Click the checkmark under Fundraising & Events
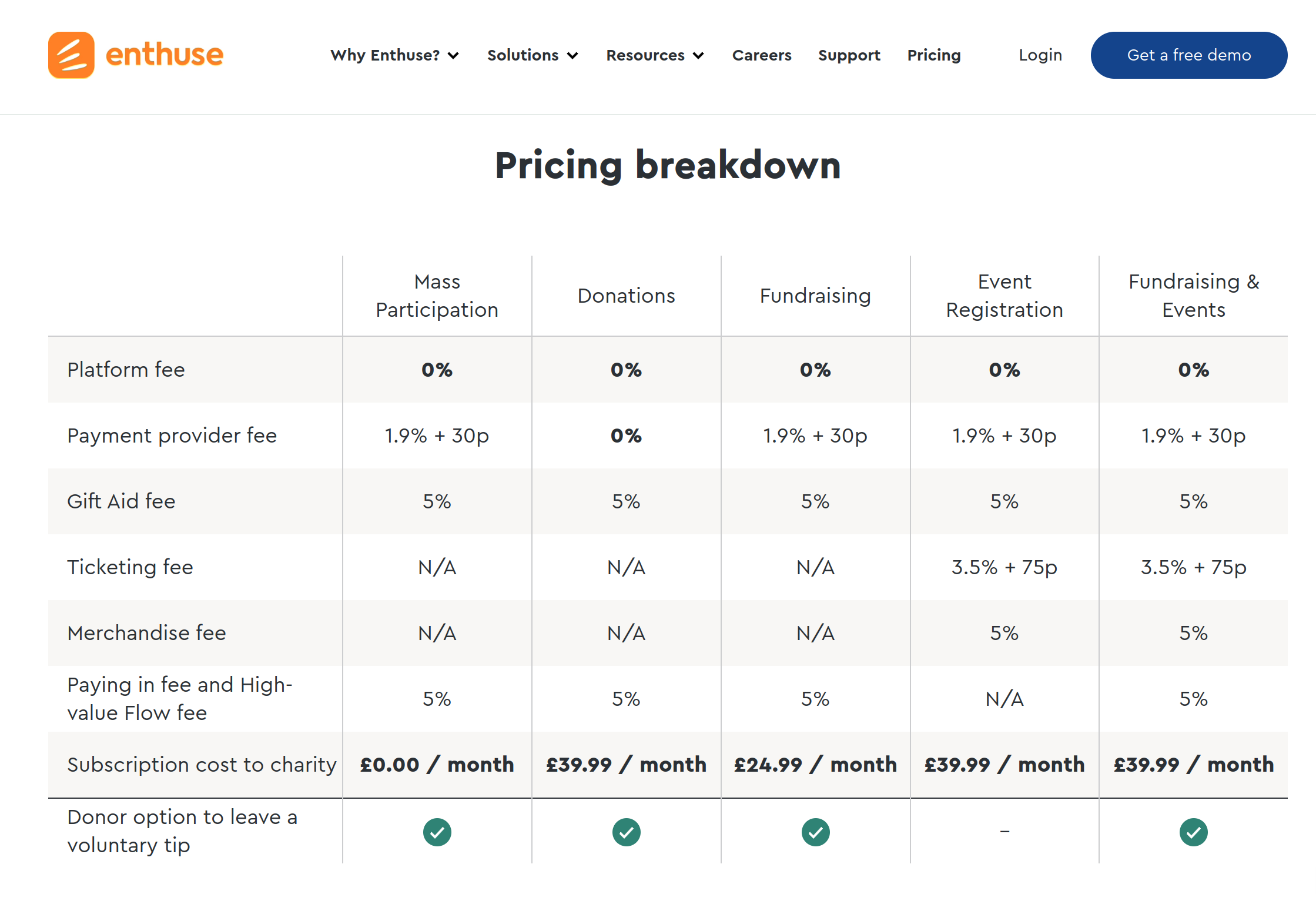The height and width of the screenshot is (901, 1316). (1193, 832)
